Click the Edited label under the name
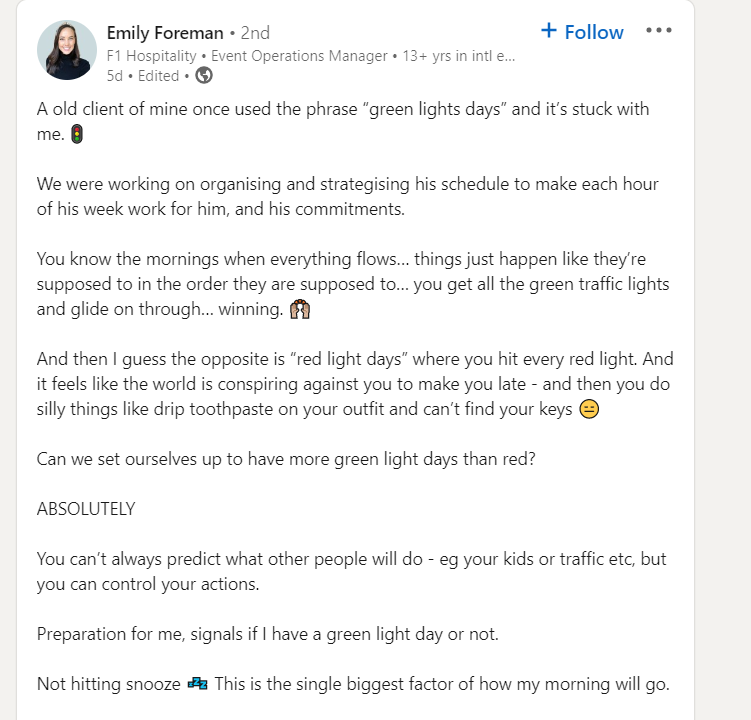Viewport: 751px width, 720px height. (x=159, y=76)
